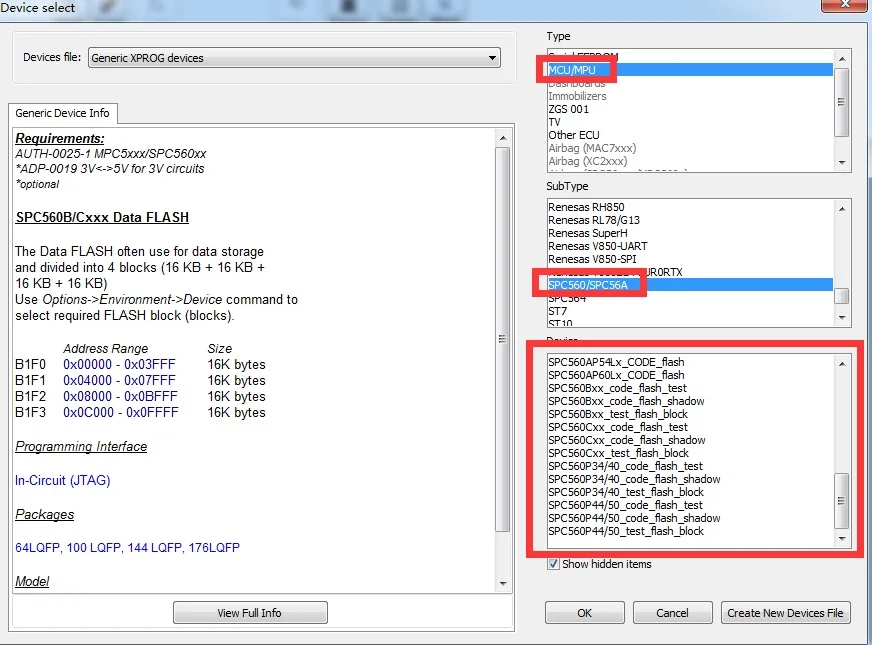Viewport: 872px width, 645px height.
Task: Select SPC560AP60Lx_CODE_flash device
Action: 690,375
